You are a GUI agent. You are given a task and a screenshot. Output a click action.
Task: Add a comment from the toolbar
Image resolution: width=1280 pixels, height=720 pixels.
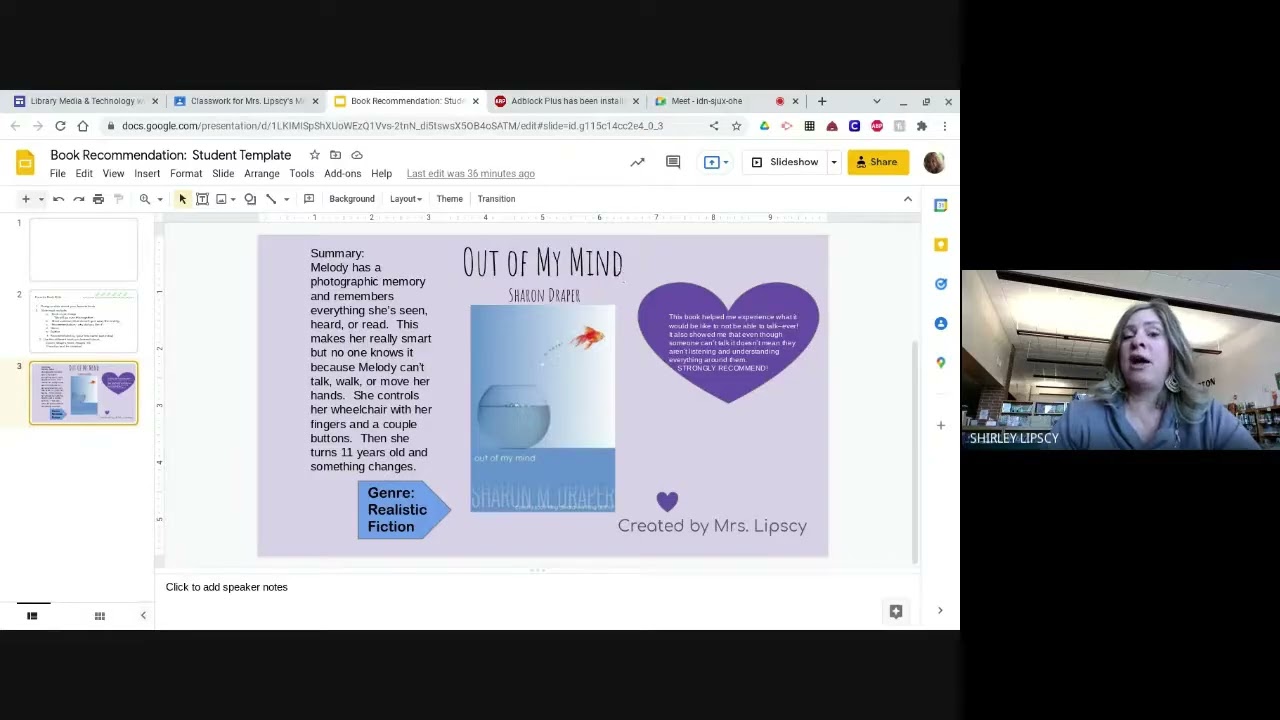coord(309,199)
